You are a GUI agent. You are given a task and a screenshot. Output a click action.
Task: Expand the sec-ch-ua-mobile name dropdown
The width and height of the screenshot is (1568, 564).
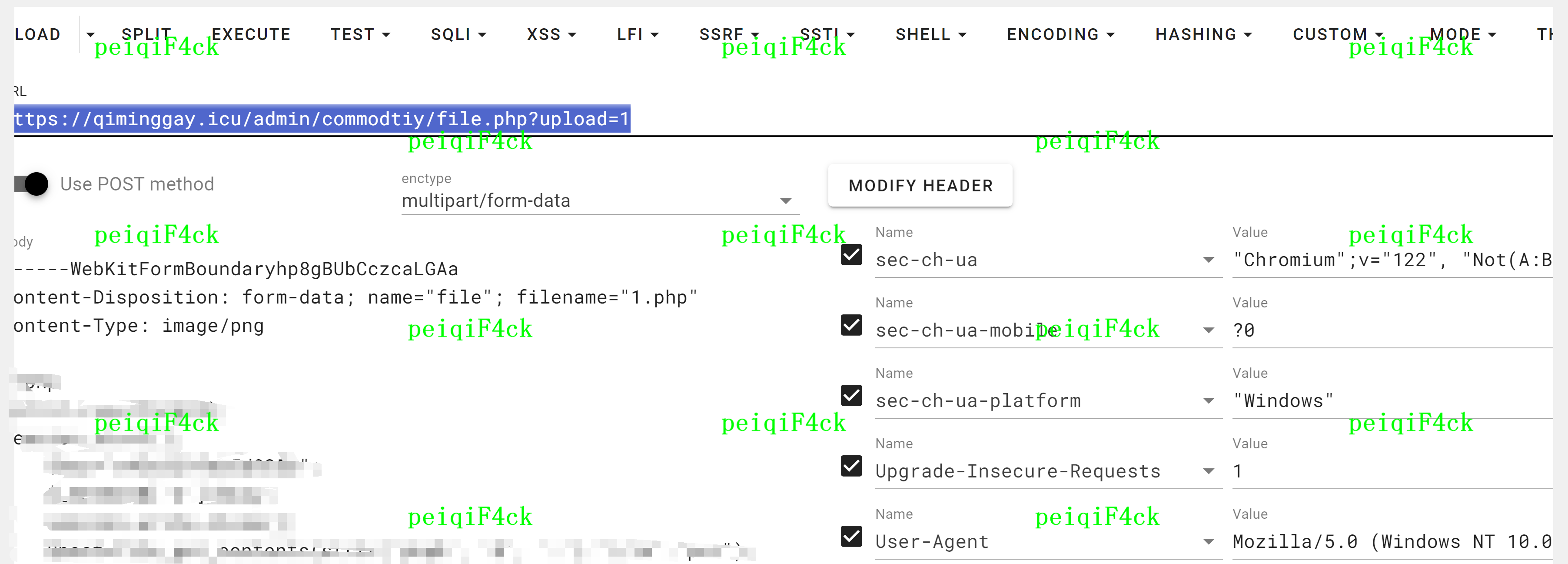(1209, 330)
